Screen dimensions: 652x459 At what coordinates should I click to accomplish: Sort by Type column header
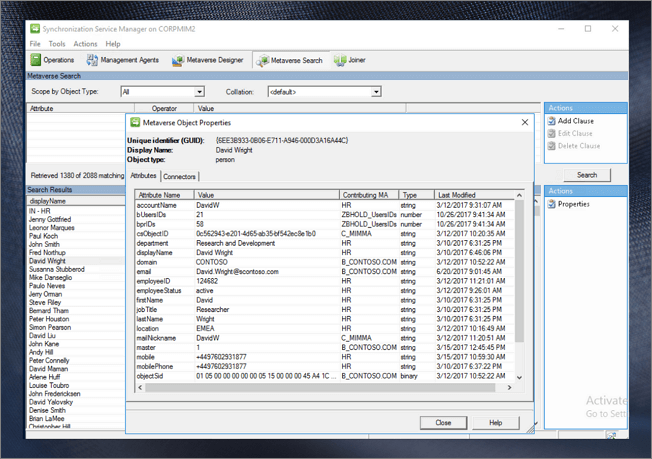417,195
